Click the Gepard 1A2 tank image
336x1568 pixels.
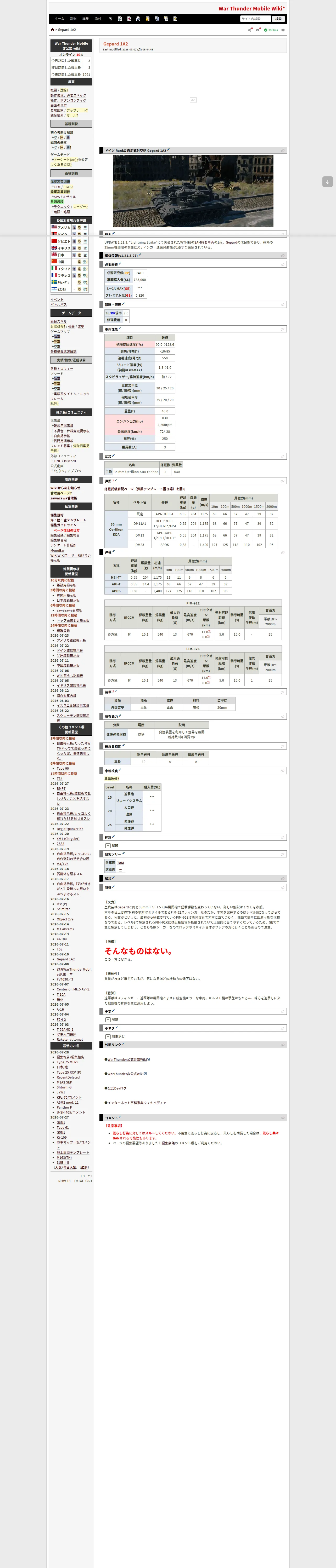click(193, 191)
